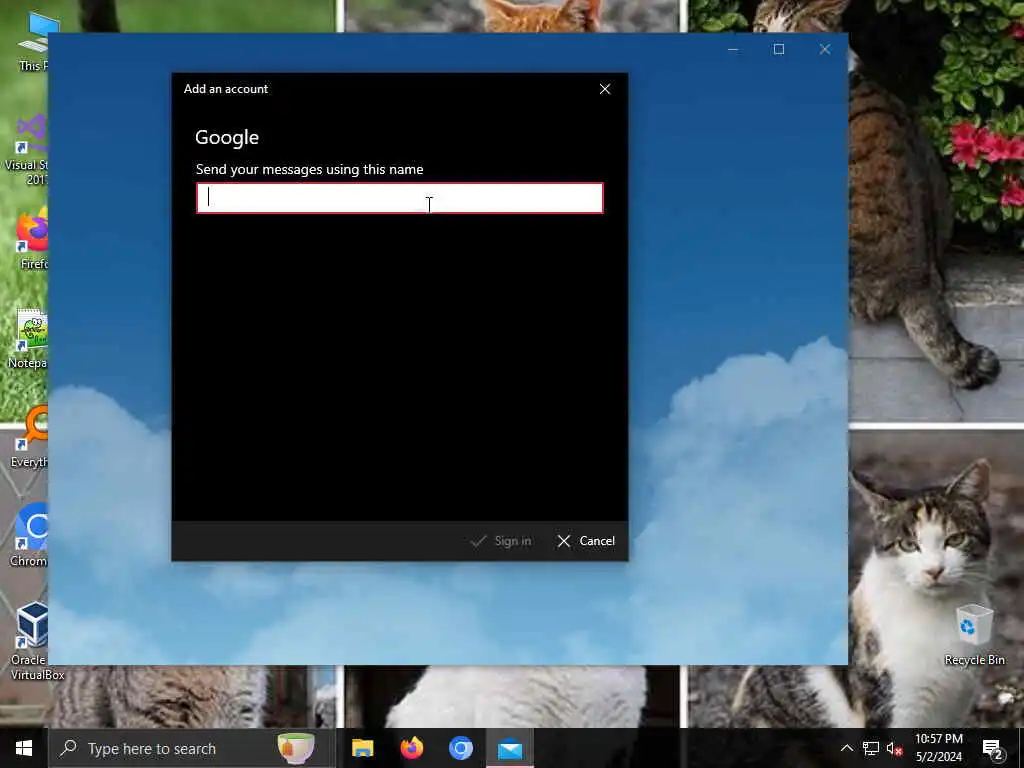Maximize the Mail app window
1024x768 pixels.
tap(778, 50)
